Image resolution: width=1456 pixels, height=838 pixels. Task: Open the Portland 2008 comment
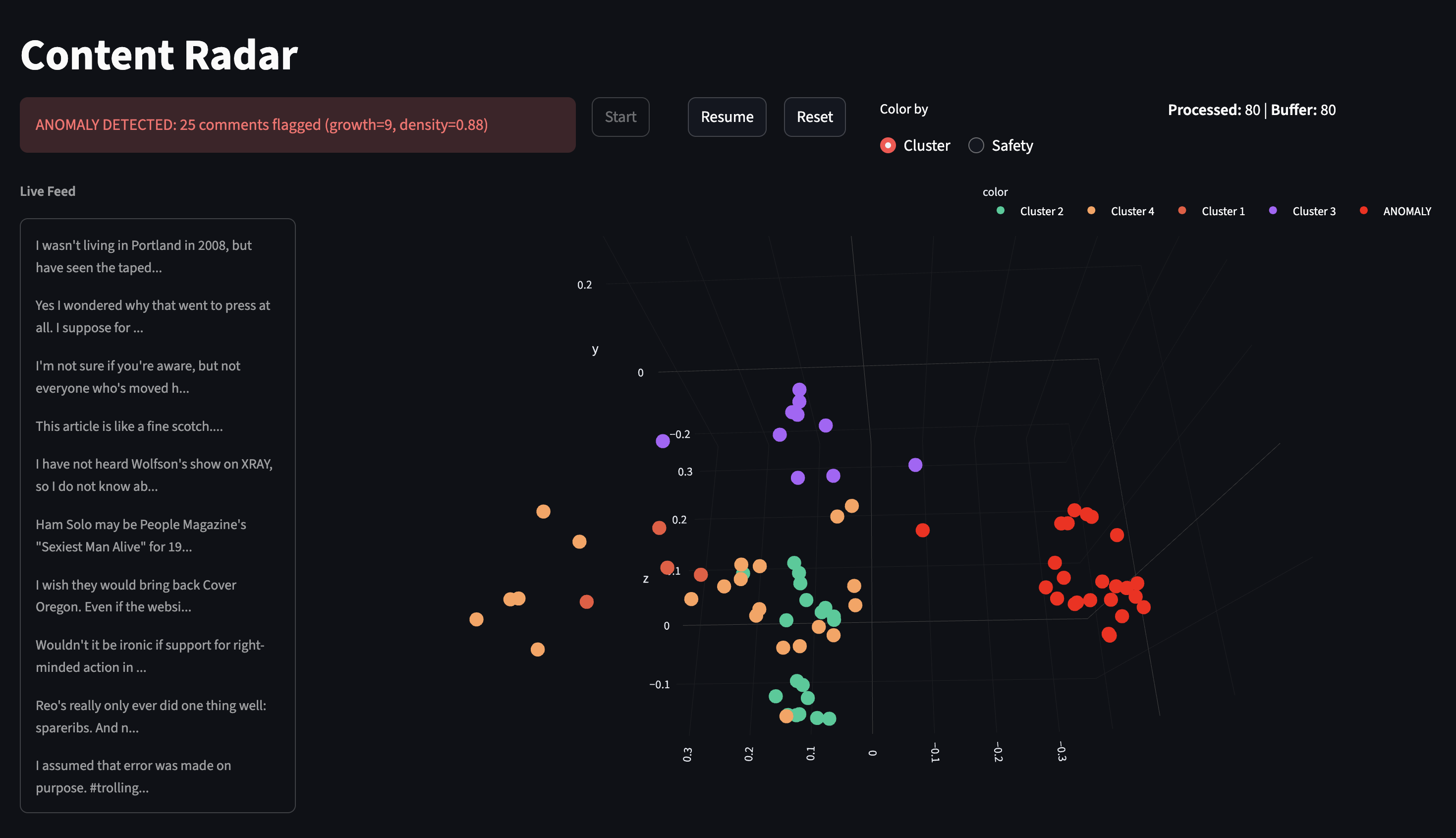tap(144, 256)
